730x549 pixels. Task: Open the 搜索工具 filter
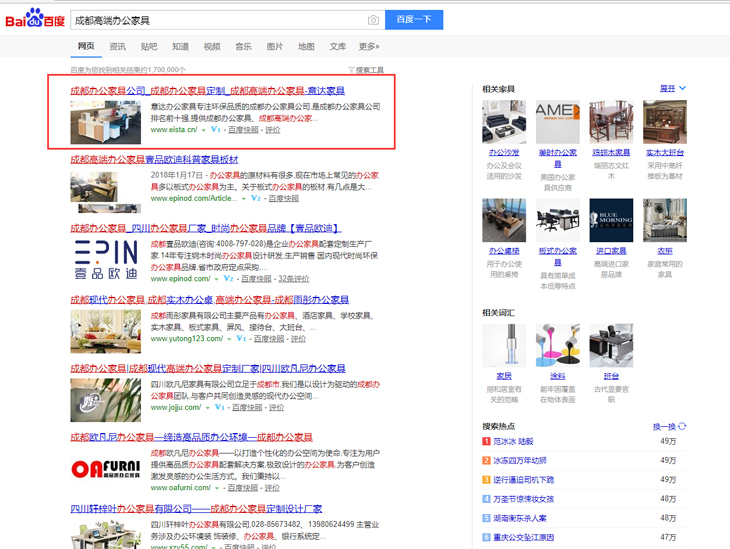point(366,70)
